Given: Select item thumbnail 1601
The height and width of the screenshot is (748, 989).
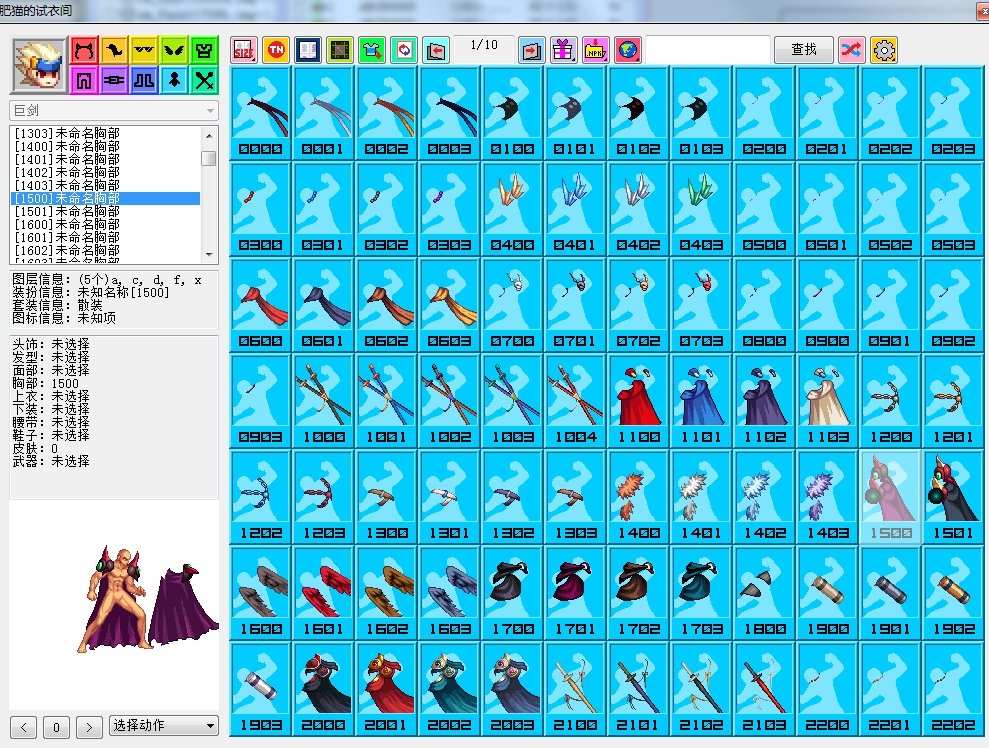Looking at the screenshot, I should pos(324,593).
